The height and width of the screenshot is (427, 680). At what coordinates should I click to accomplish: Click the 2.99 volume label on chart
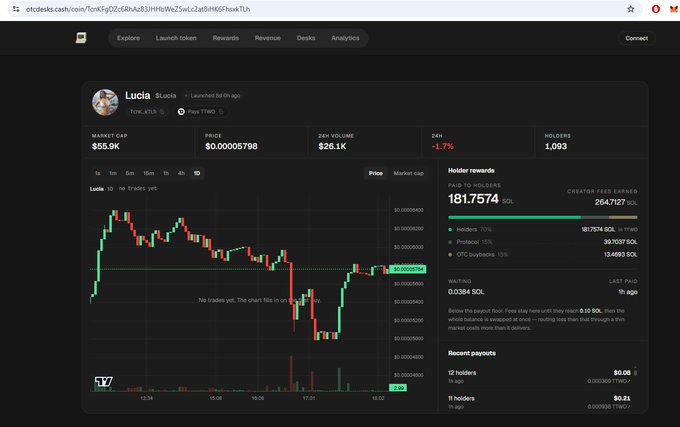[398, 388]
